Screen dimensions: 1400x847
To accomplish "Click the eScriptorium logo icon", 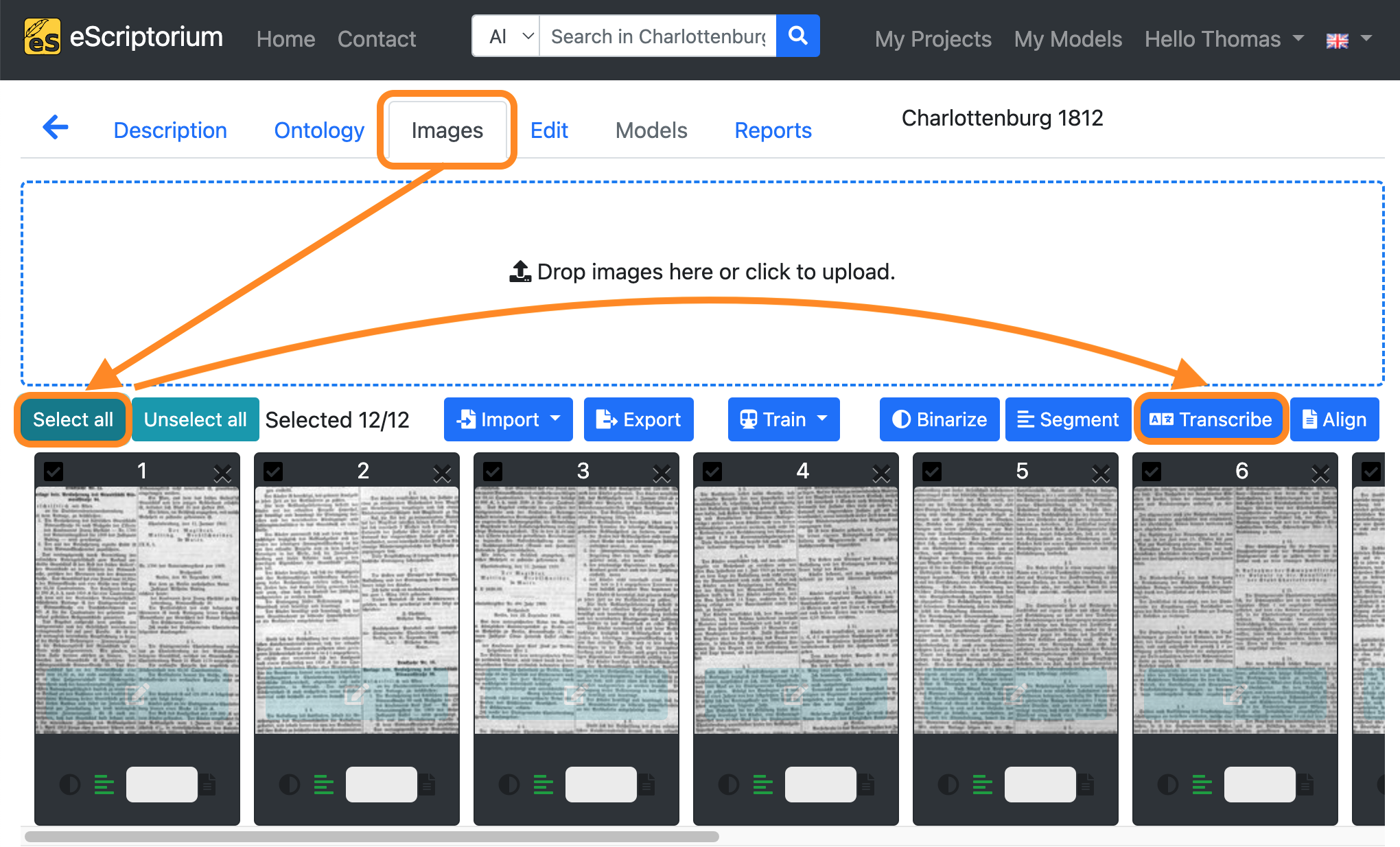I will point(43,36).
